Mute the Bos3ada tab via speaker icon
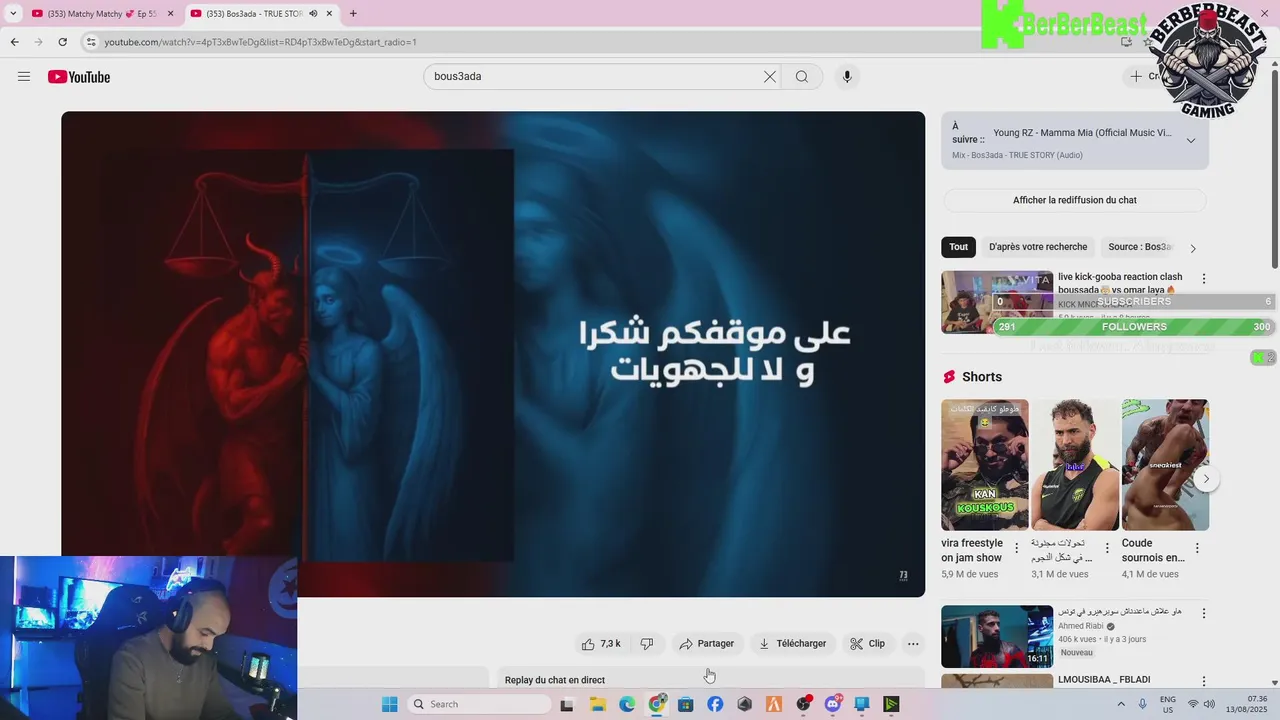 coord(313,14)
